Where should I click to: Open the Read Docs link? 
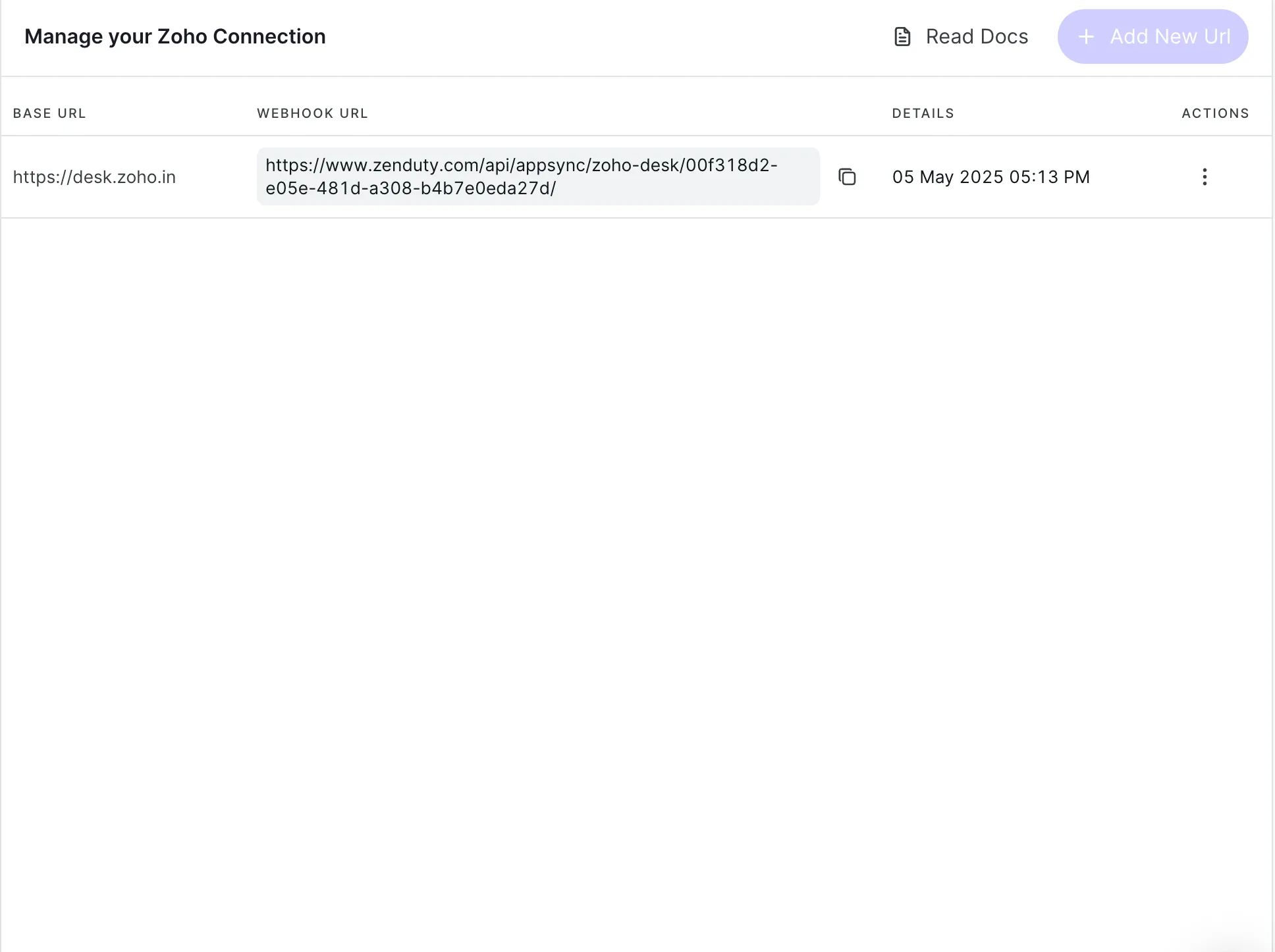click(x=976, y=37)
